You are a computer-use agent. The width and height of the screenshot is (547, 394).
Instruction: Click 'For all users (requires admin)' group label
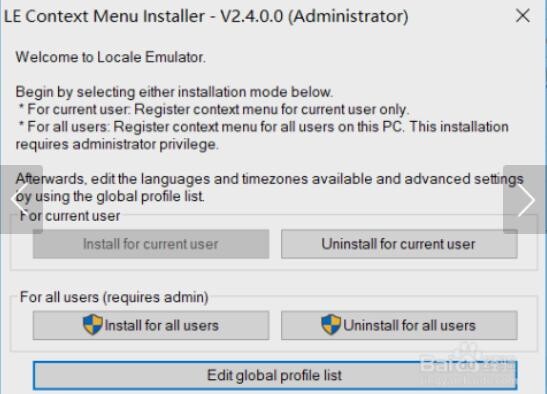[x=114, y=297]
